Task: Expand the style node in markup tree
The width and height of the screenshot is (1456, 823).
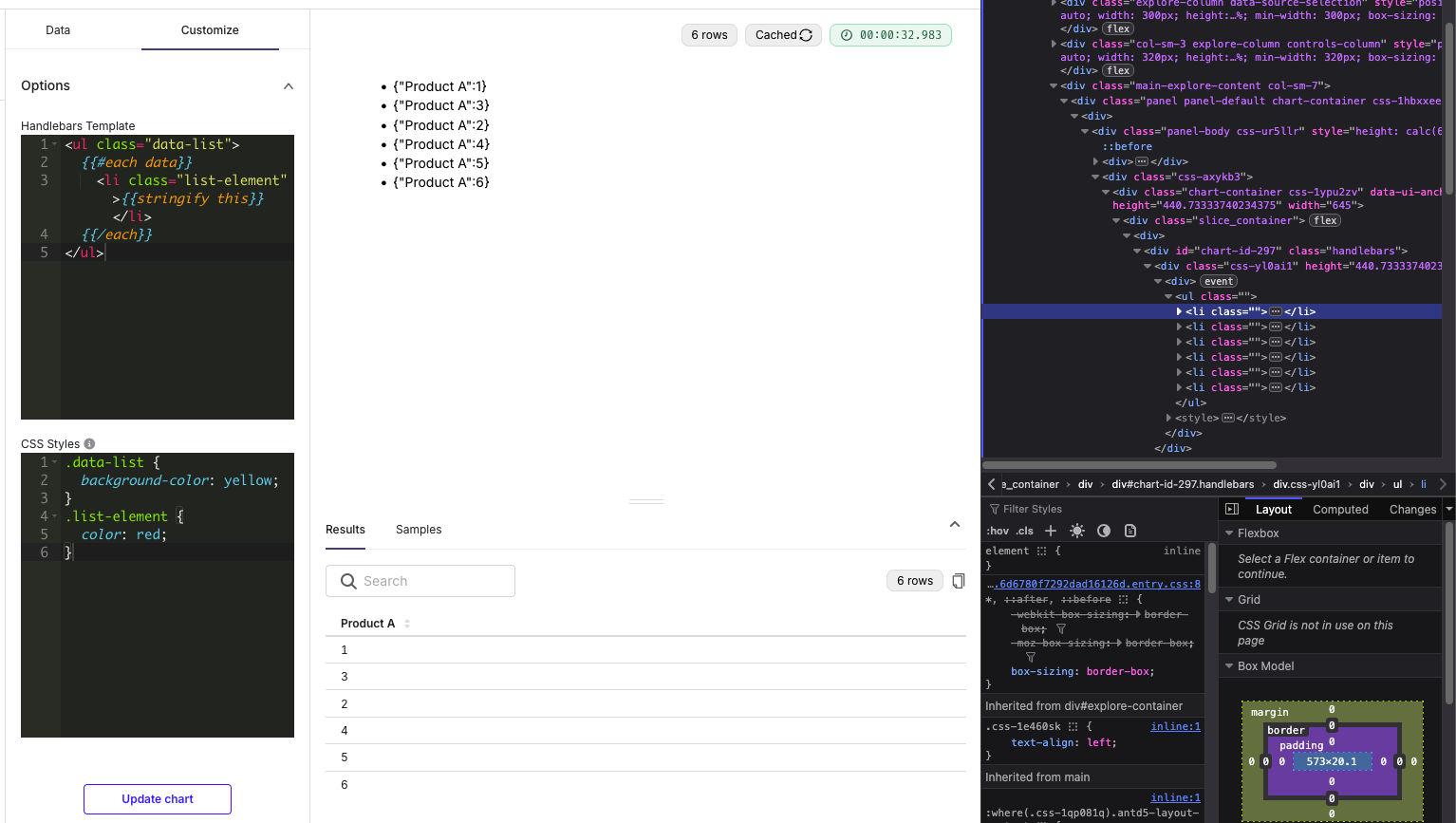Action: tap(1169, 418)
